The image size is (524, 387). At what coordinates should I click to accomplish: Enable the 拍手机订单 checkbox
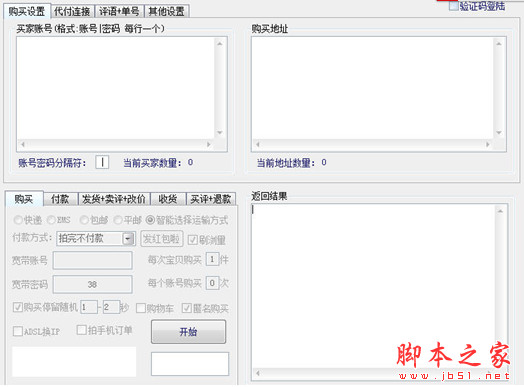tap(82, 330)
